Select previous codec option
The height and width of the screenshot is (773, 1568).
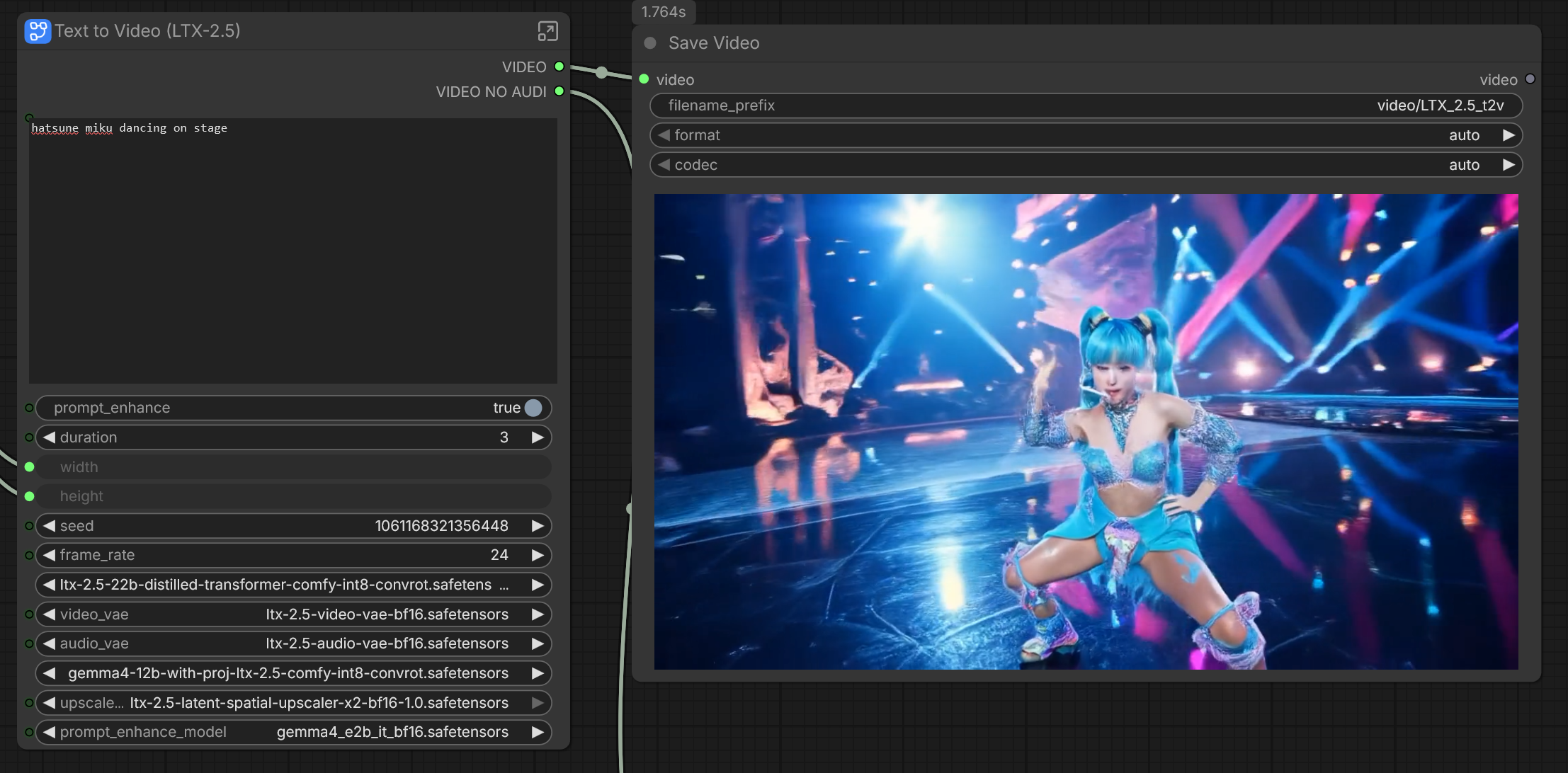pyautogui.click(x=664, y=165)
